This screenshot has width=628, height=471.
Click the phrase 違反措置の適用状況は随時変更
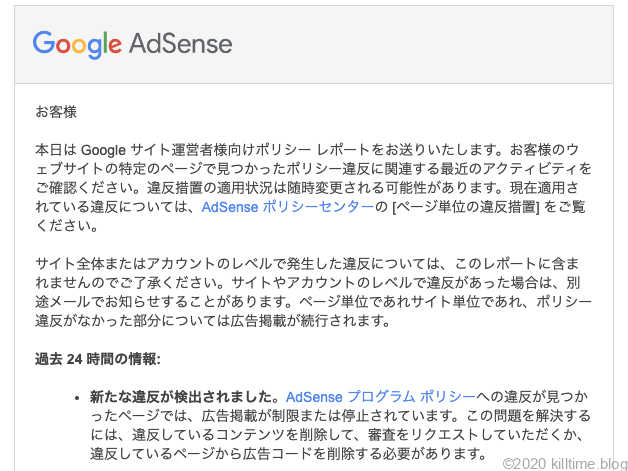pos(250,188)
